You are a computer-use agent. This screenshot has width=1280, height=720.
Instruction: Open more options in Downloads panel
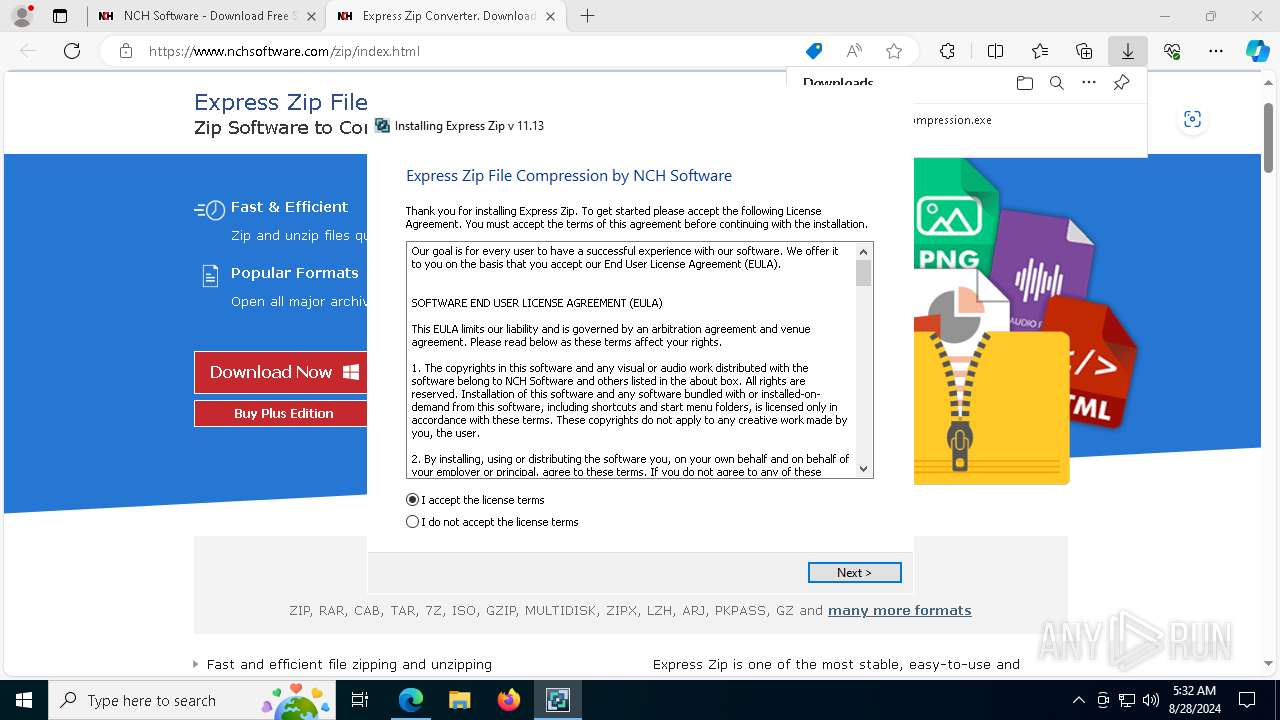(1089, 83)
